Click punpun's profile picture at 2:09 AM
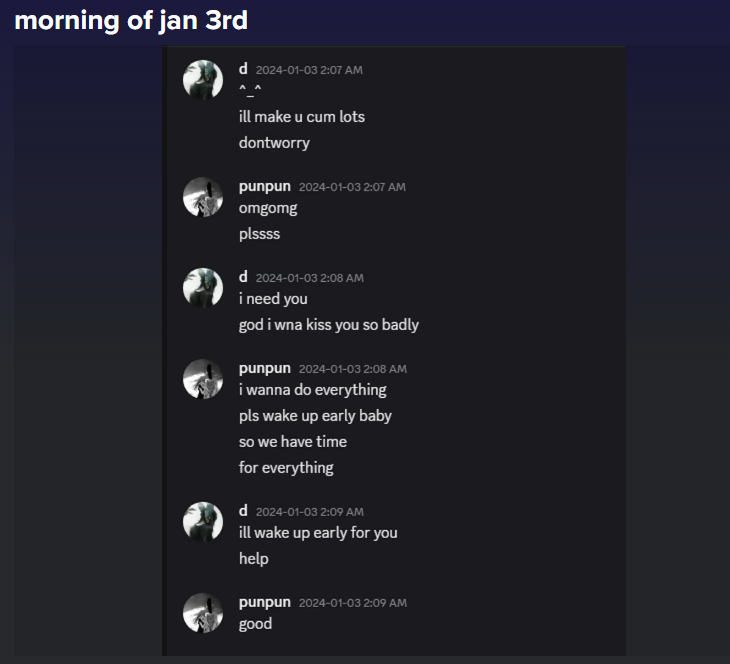730x664 pixels. [x=203, y=613]
